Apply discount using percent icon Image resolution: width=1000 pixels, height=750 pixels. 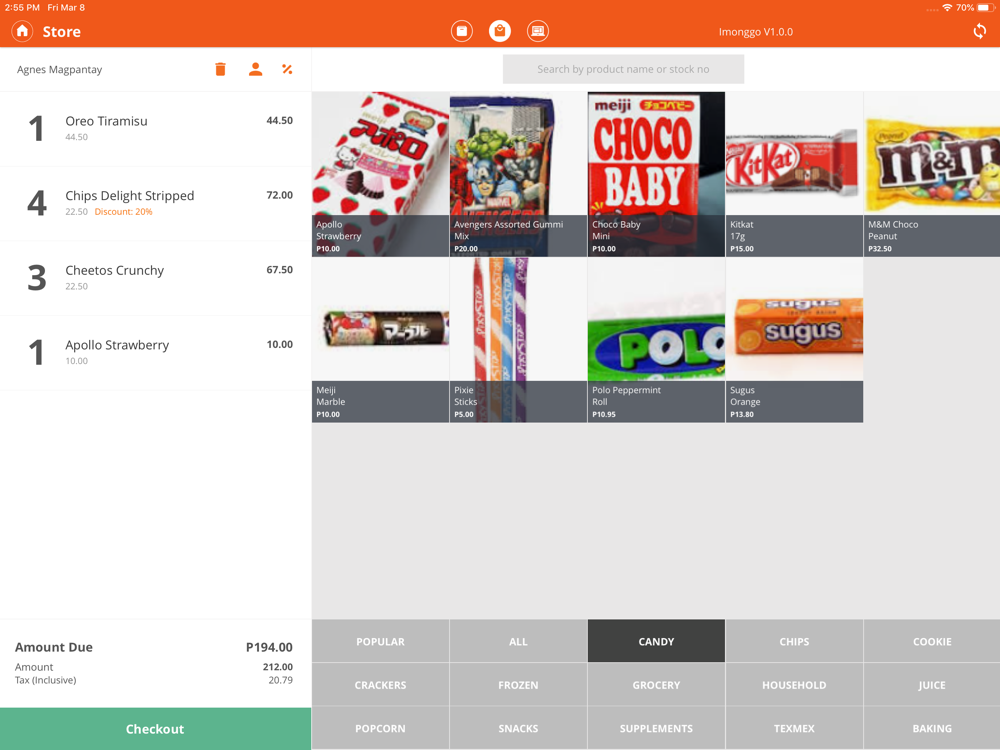[x=287, y=69]
